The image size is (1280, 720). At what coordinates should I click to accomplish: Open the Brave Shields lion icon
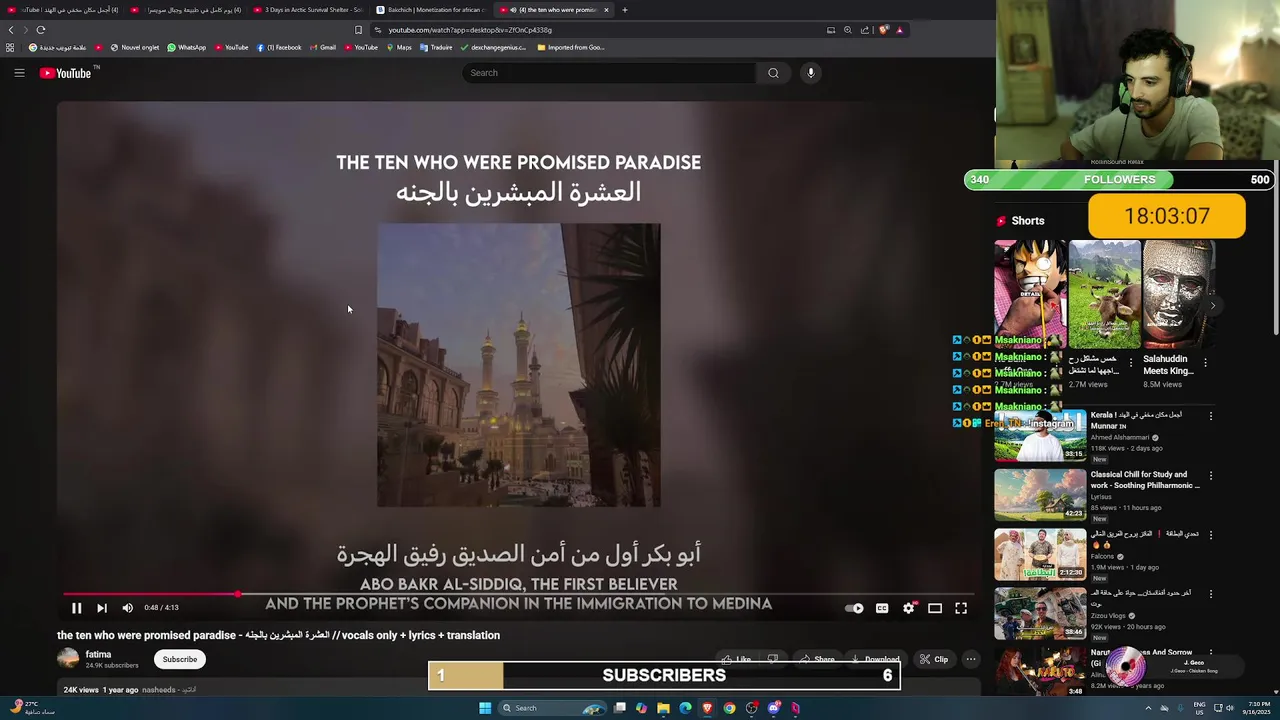coord(884,30)
